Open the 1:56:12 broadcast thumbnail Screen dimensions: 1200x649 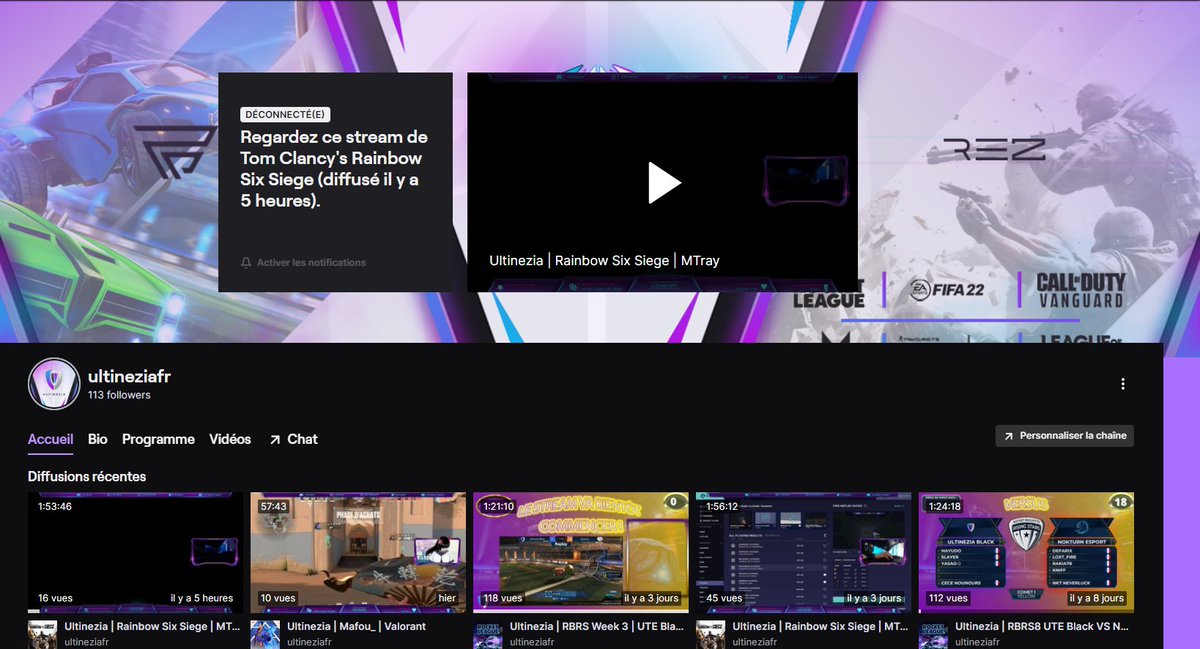coord(804,551)
